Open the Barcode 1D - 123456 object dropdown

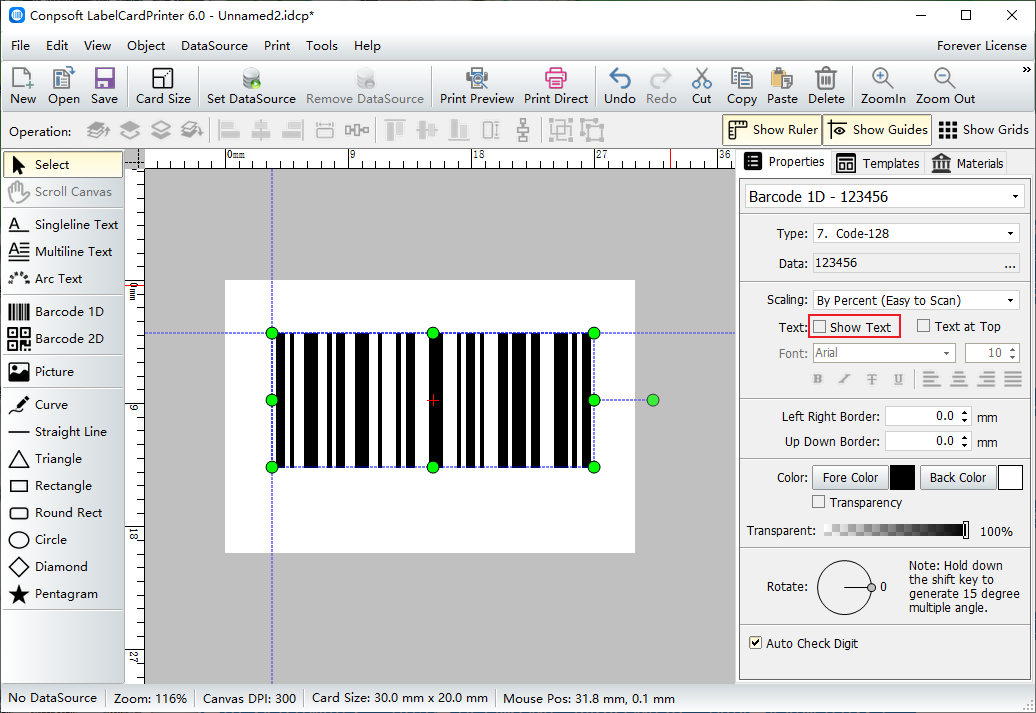click(x=1015, y=197)
